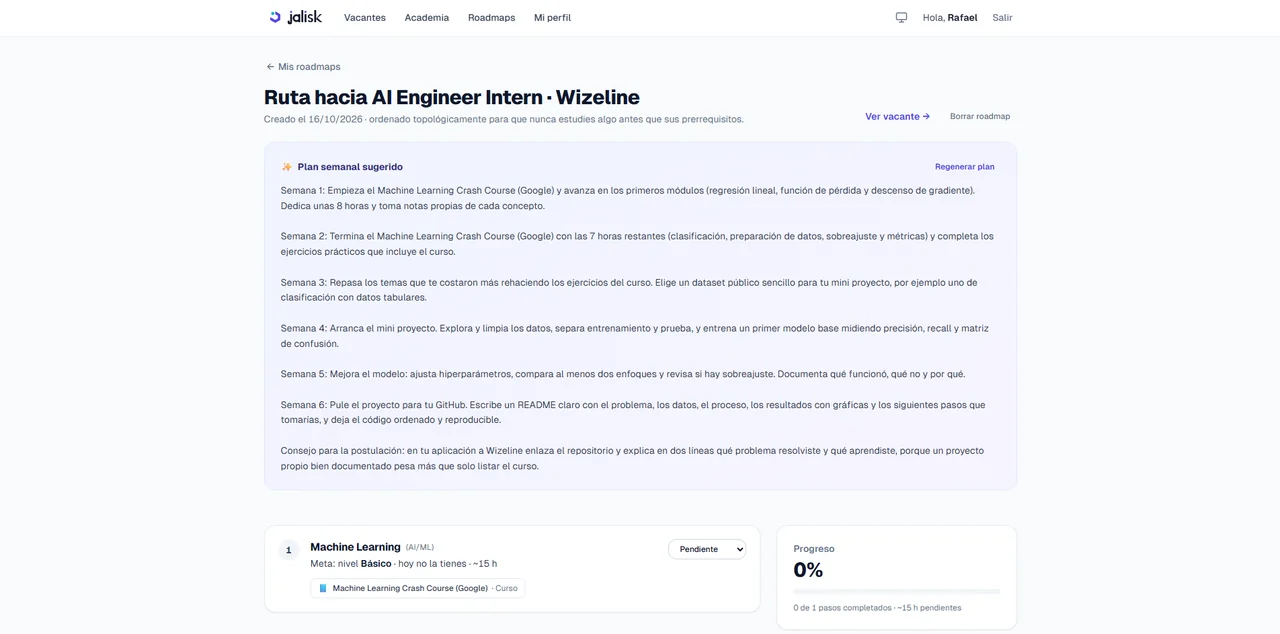Open Mi perfil in the navigation

[x=552, y=18]
